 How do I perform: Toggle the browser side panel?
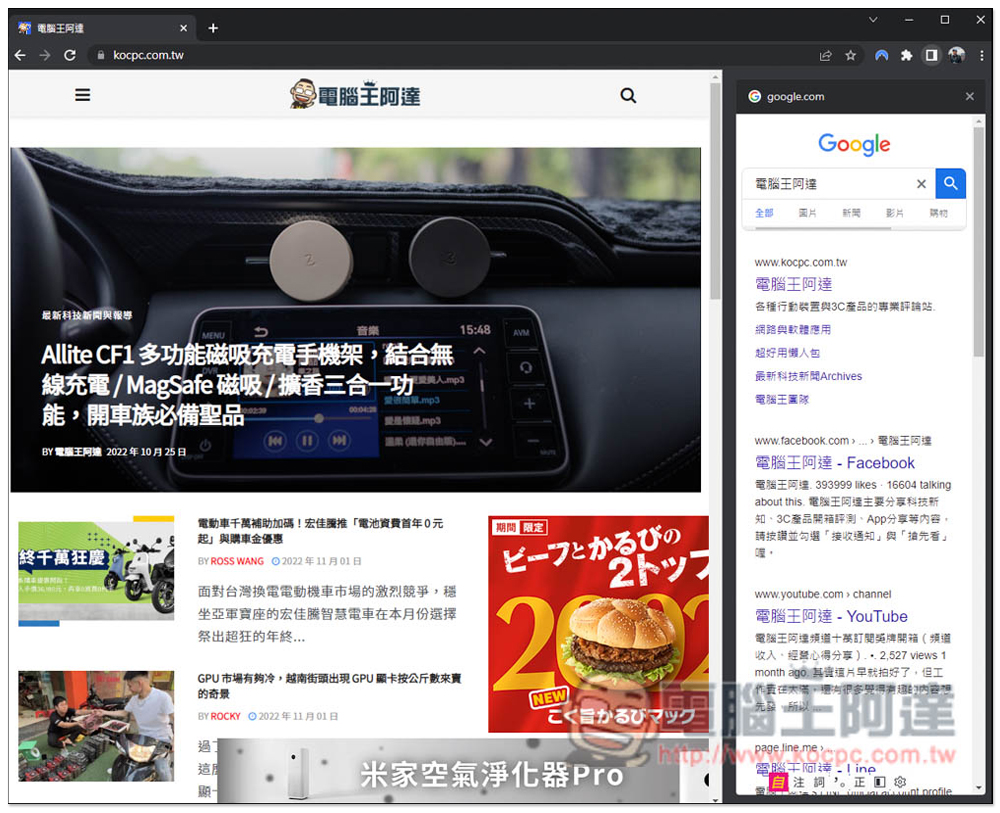[x=931, y=55]
